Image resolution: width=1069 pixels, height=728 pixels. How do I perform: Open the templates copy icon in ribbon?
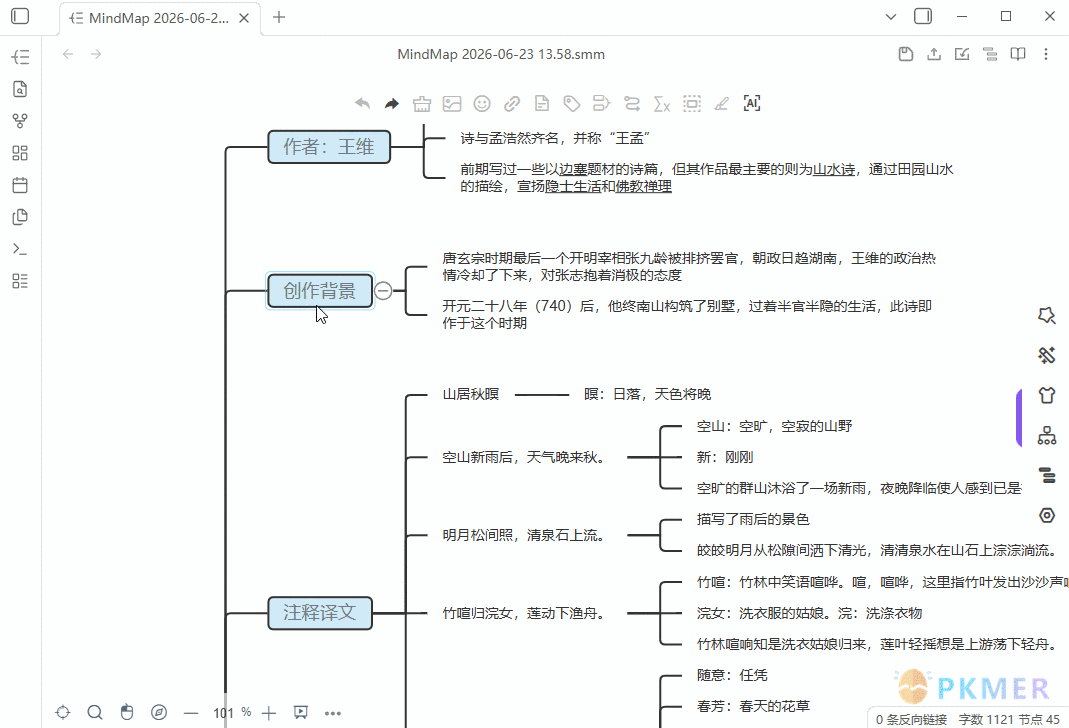pos(20,217)
